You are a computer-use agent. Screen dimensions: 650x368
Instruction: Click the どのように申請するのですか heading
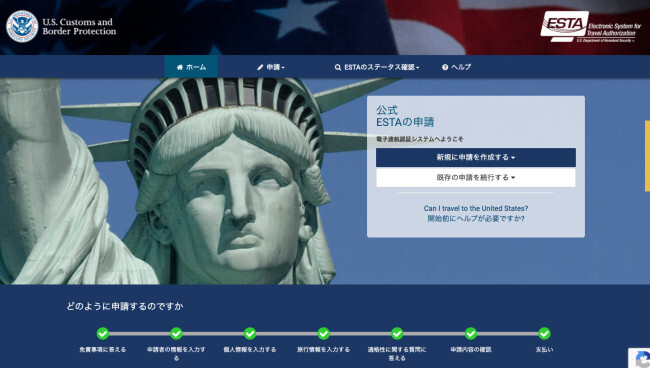(125, 306)
